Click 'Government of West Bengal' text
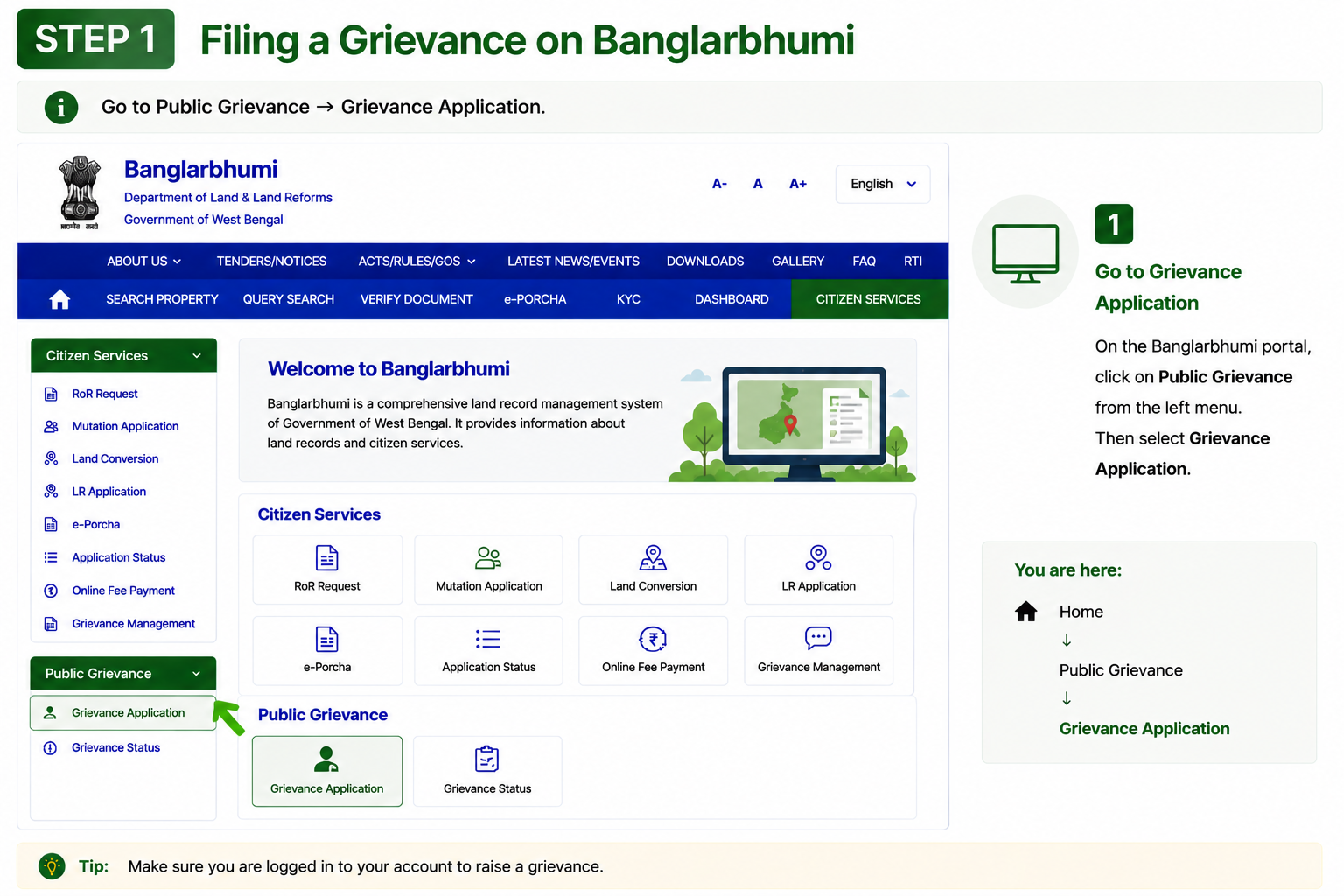 (x=203, y=220)
